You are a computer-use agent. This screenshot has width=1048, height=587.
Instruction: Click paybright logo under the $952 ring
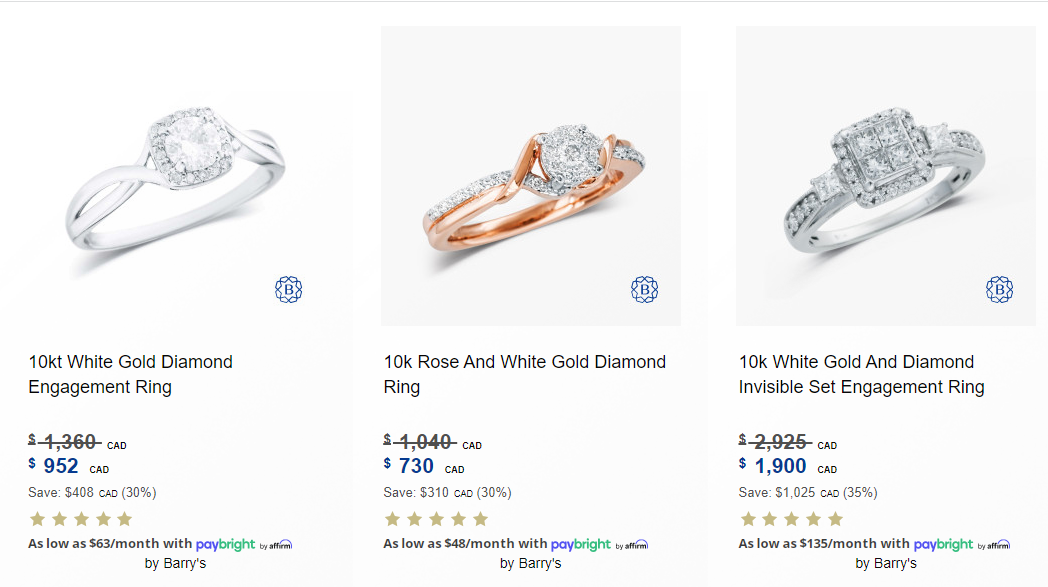244,544
